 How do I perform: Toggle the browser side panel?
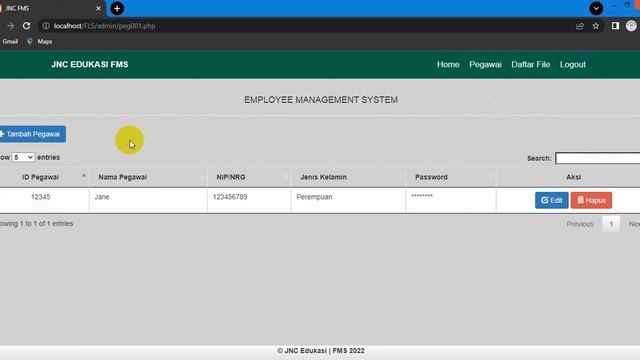click(615, 26)
